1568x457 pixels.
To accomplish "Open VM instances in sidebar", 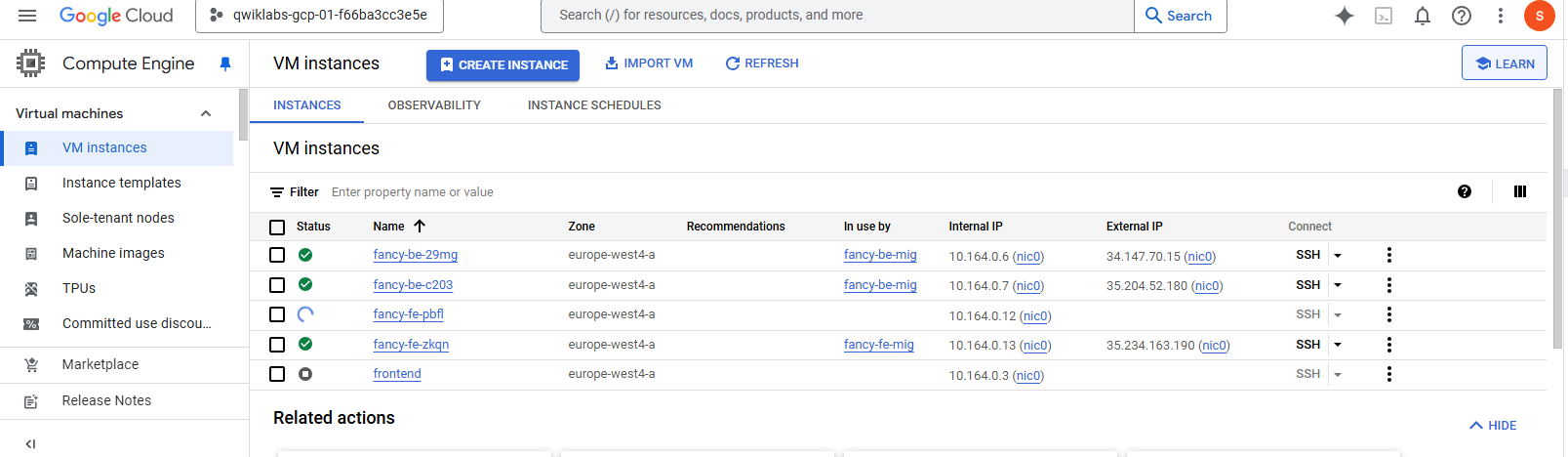I will 117,147.
